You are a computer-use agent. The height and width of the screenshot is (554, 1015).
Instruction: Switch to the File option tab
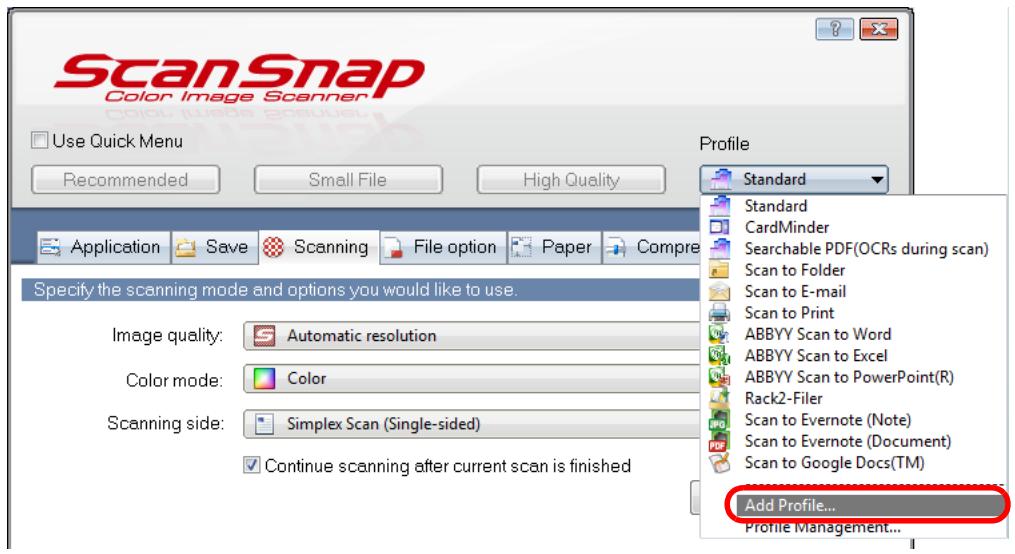443,247
